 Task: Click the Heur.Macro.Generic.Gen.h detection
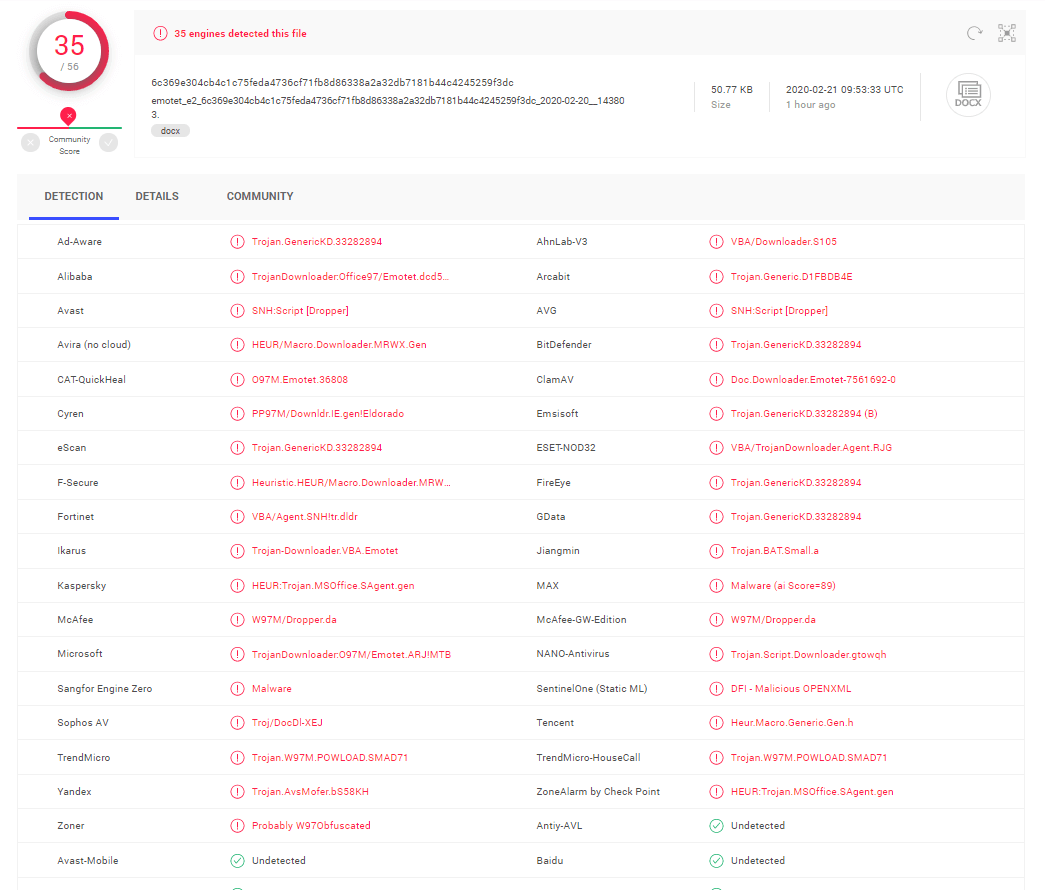(x=792, y=723)
